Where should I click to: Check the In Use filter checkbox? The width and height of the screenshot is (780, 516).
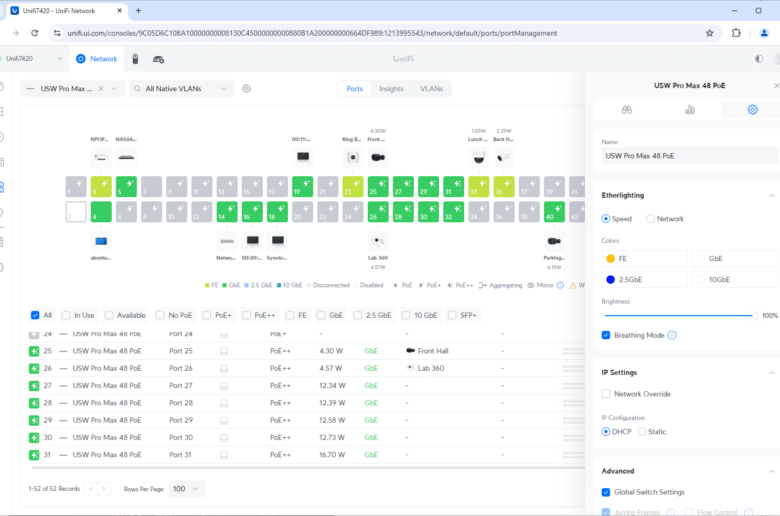click(66, 315)
